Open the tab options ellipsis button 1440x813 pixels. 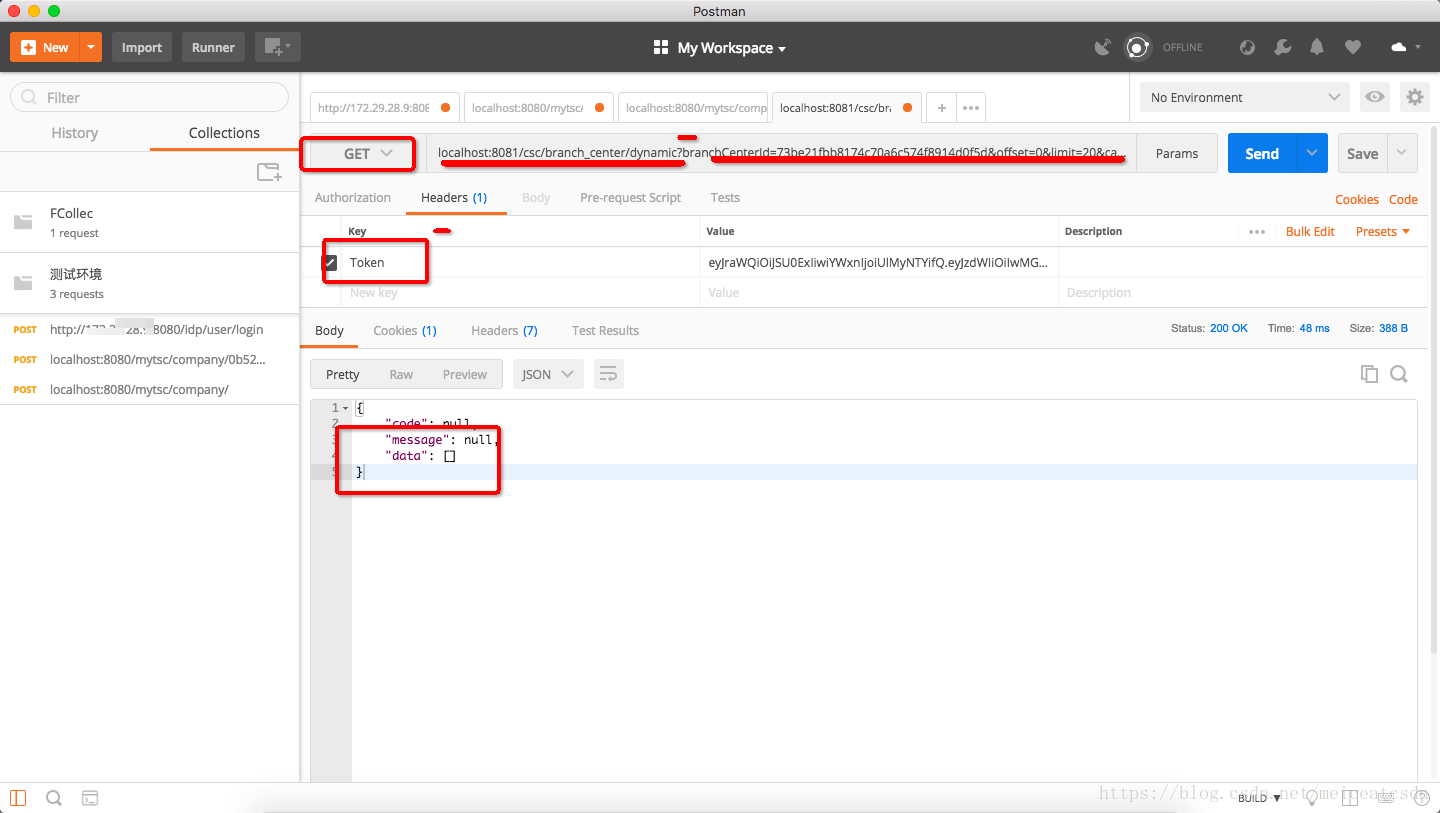tap(971, 108)
